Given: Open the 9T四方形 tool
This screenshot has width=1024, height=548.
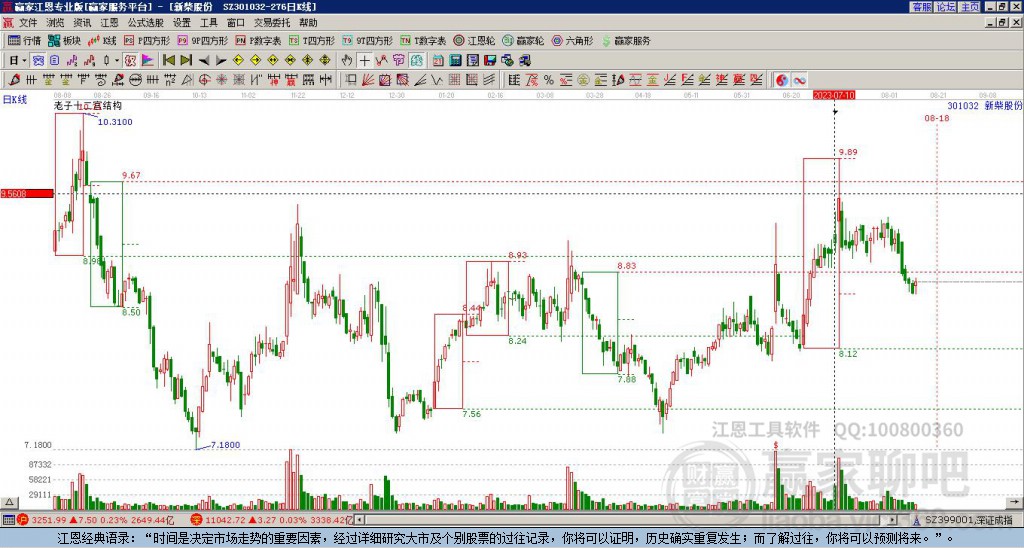Looking at the screenshot, I should click(367, 40).
